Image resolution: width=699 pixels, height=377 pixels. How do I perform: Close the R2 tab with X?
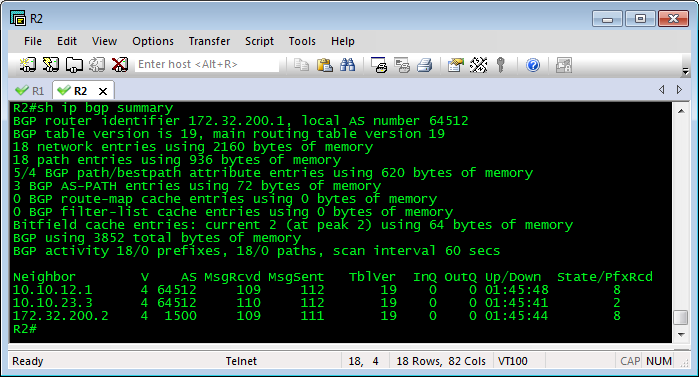pos(103,91)
